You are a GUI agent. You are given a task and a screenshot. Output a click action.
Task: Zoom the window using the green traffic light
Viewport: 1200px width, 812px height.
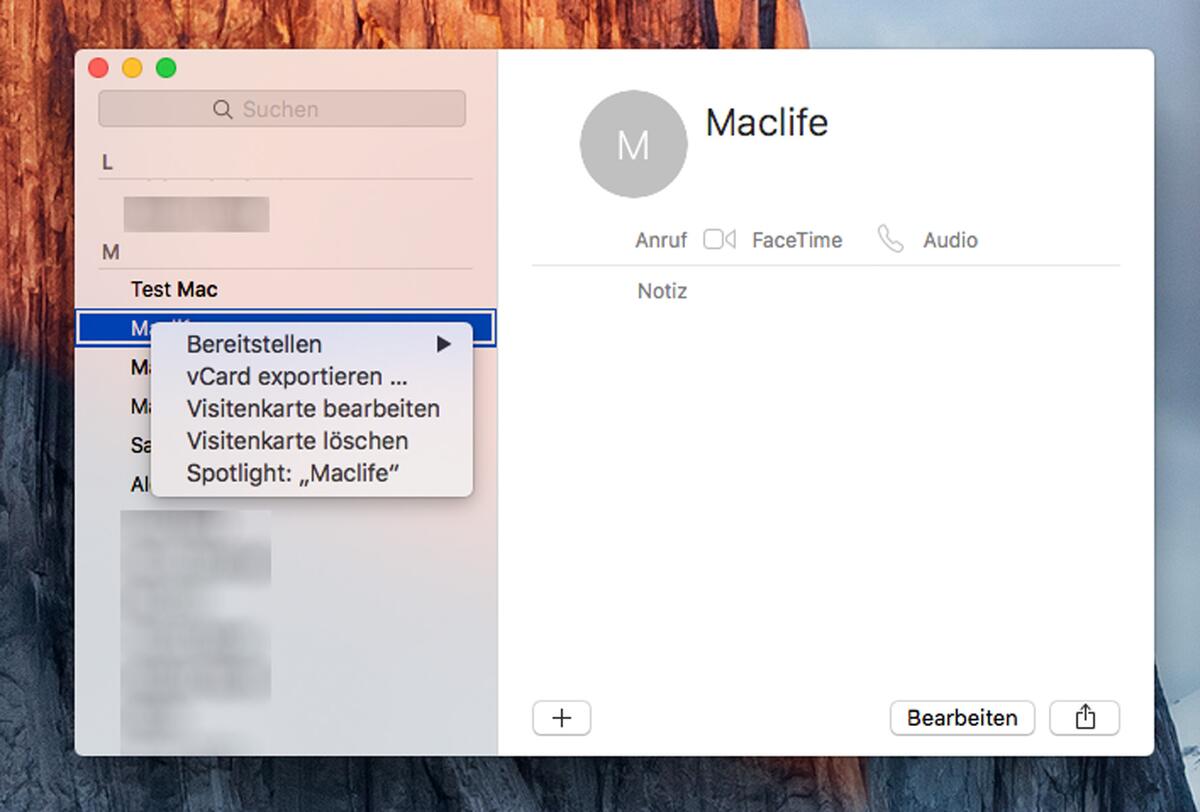pyautogui.click(x=164, y=68)
